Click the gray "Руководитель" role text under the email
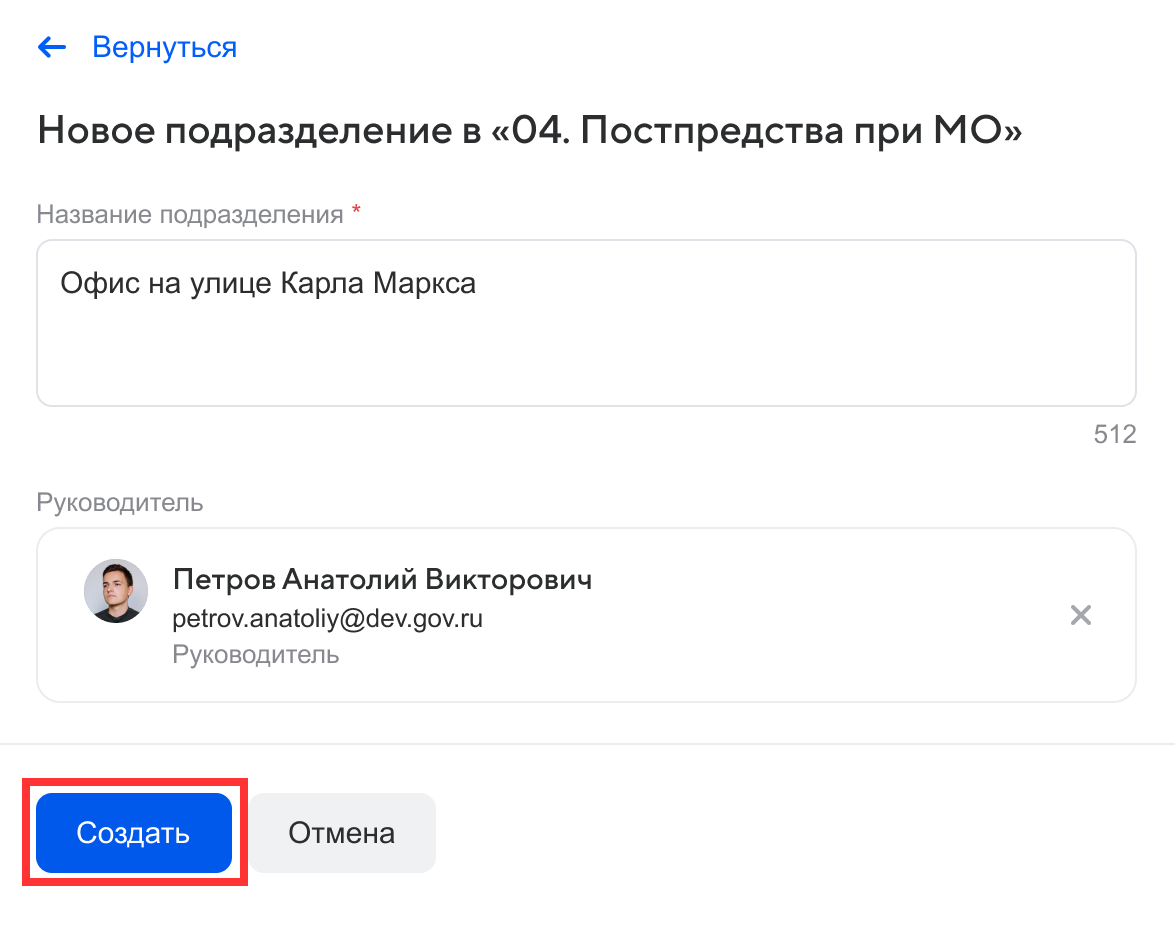Viewport: 1175px width, 926px height. tap(256, 655)
